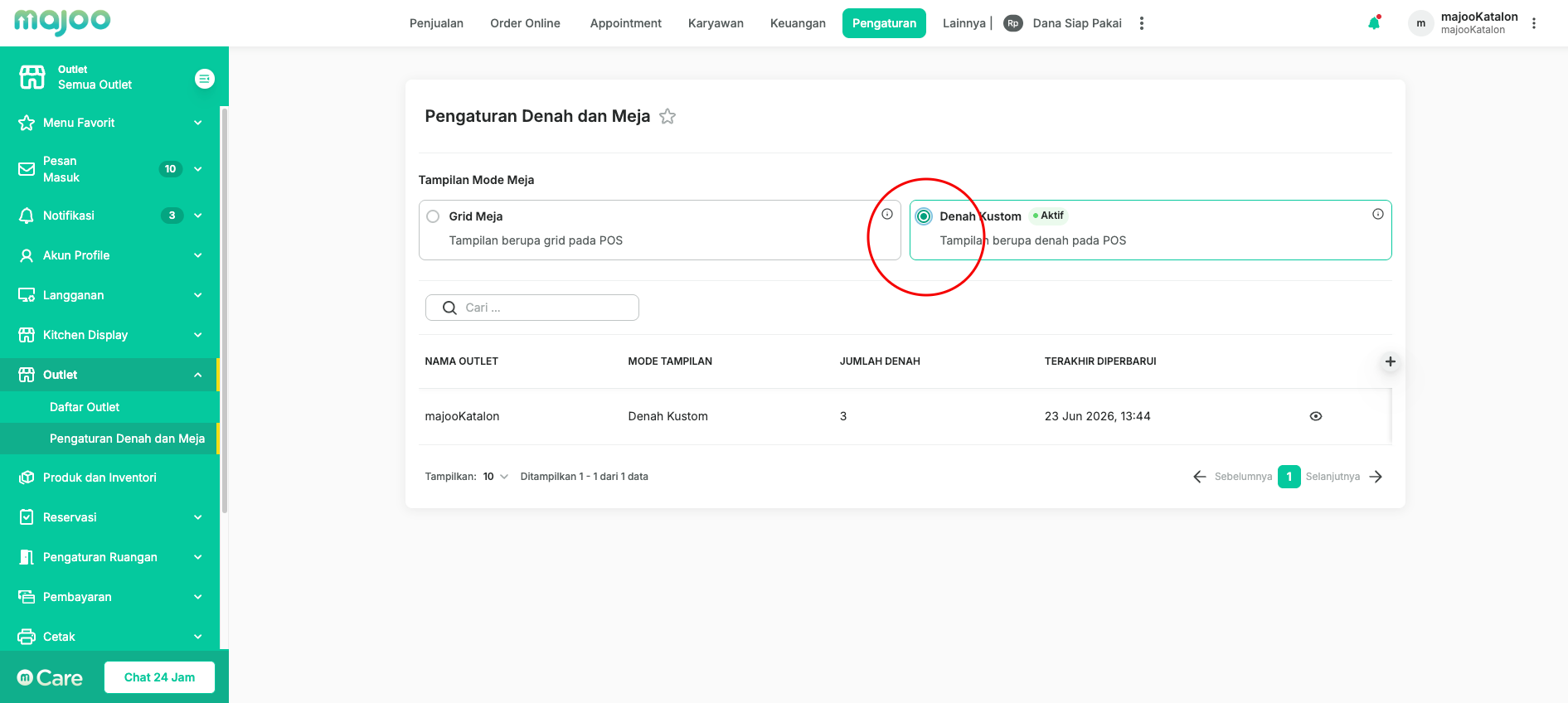The width and height of the screenshot is (1568, 703).
Task: Open the Penjualan menu
Action: click(436, 23)
